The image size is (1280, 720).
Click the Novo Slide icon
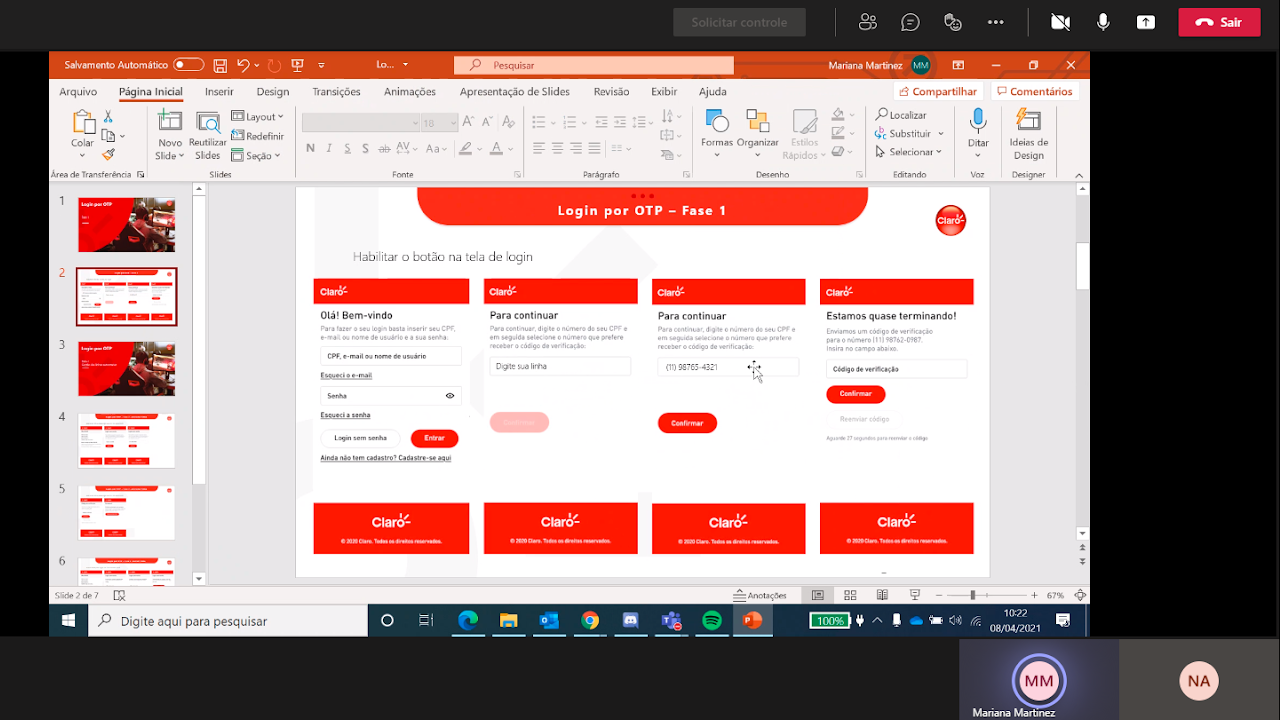(169, 122)
